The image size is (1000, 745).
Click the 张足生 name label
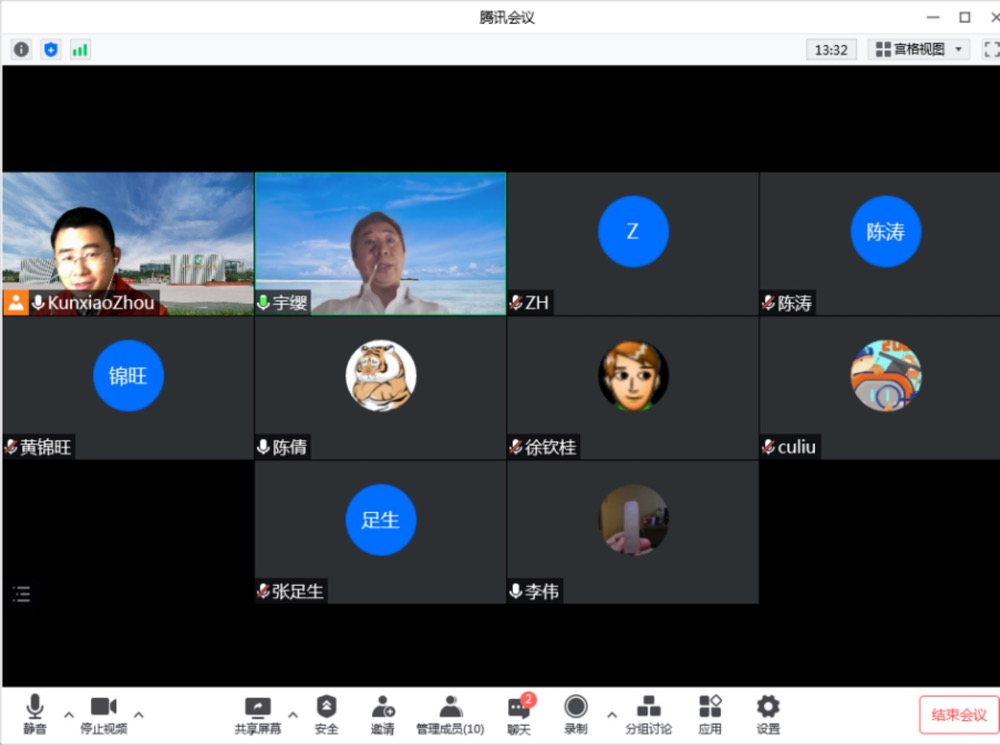point(298,591)
